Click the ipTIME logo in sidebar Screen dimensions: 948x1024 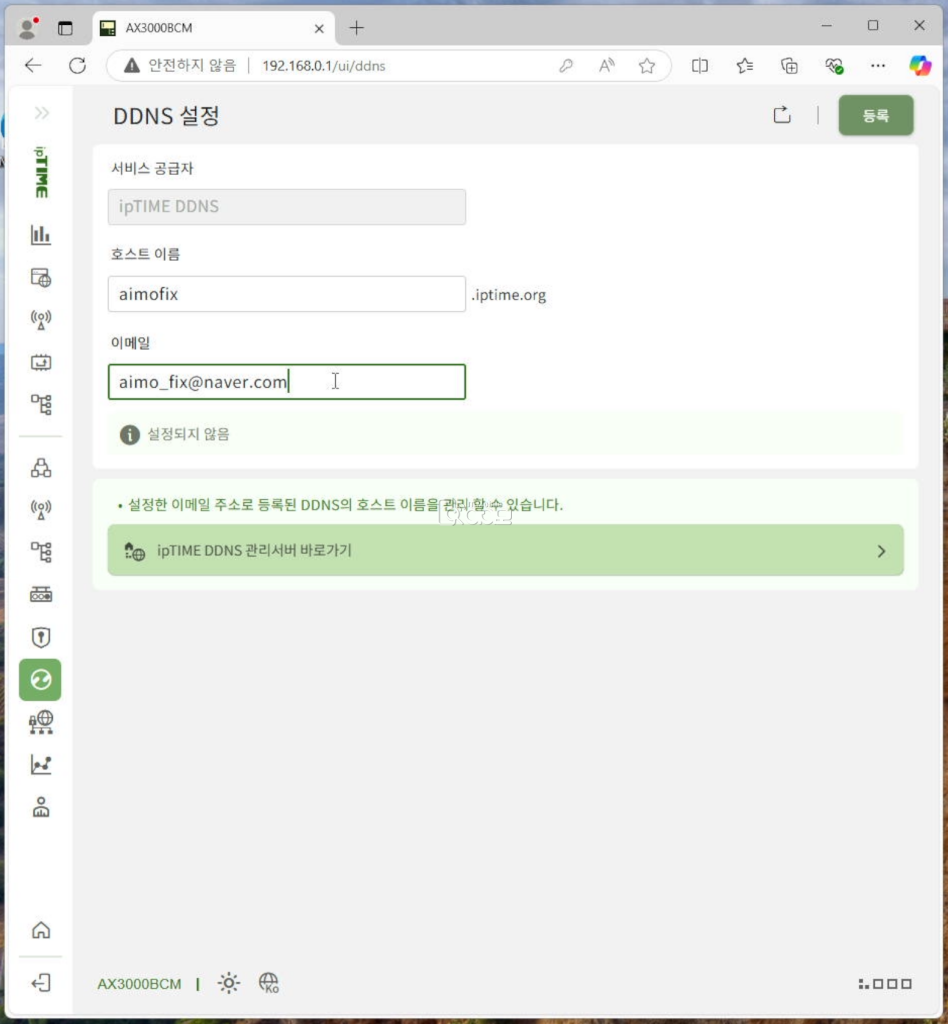41,172
